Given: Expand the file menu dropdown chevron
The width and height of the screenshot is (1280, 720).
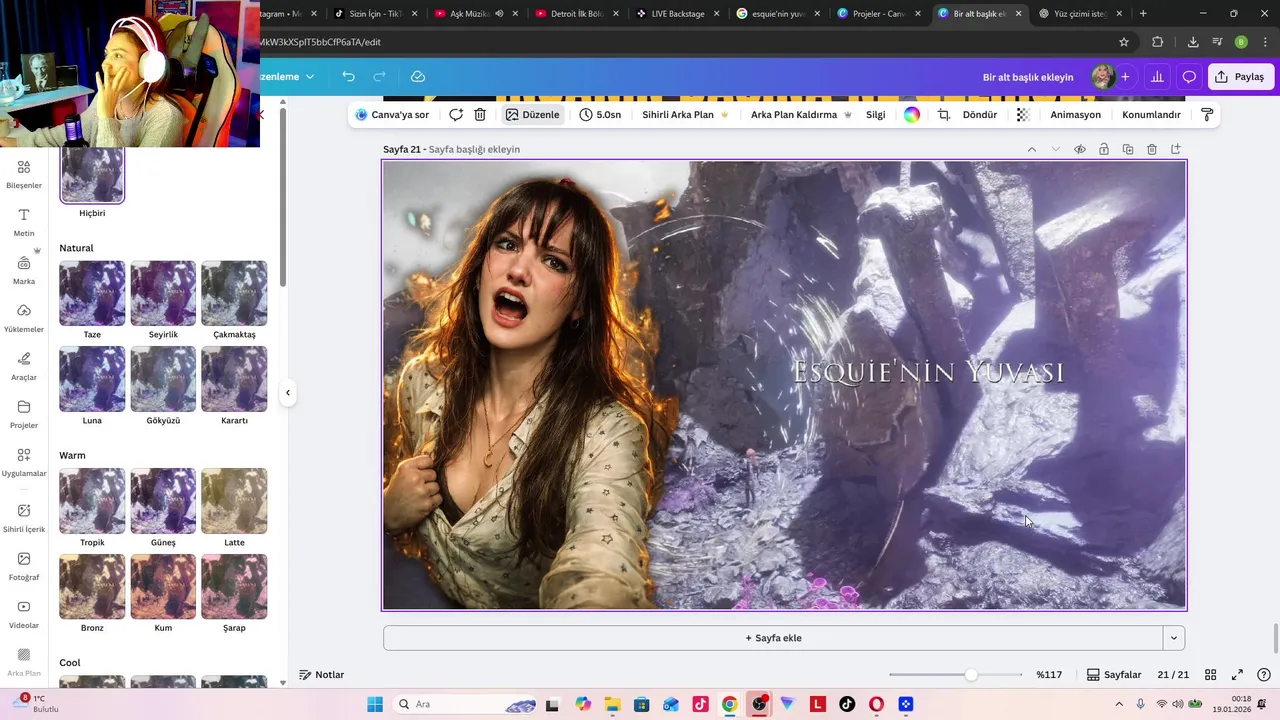Looking at the screenshot, I should tap(310, 77).
